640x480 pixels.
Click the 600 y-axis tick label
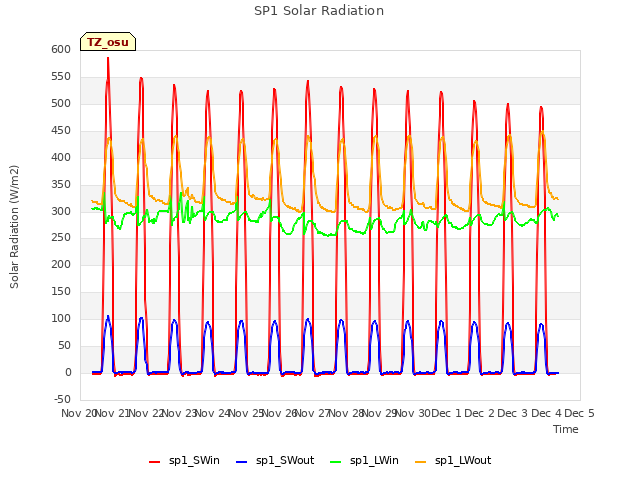click(x=61, y=49)
